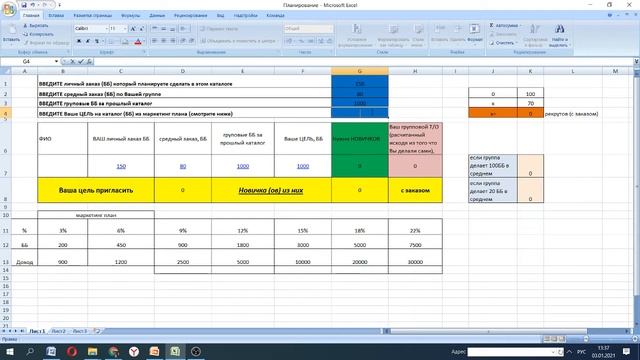Center text horizontally
This screenshot has width=640, height=360.
pyautogui.click(x=164, y=41)
